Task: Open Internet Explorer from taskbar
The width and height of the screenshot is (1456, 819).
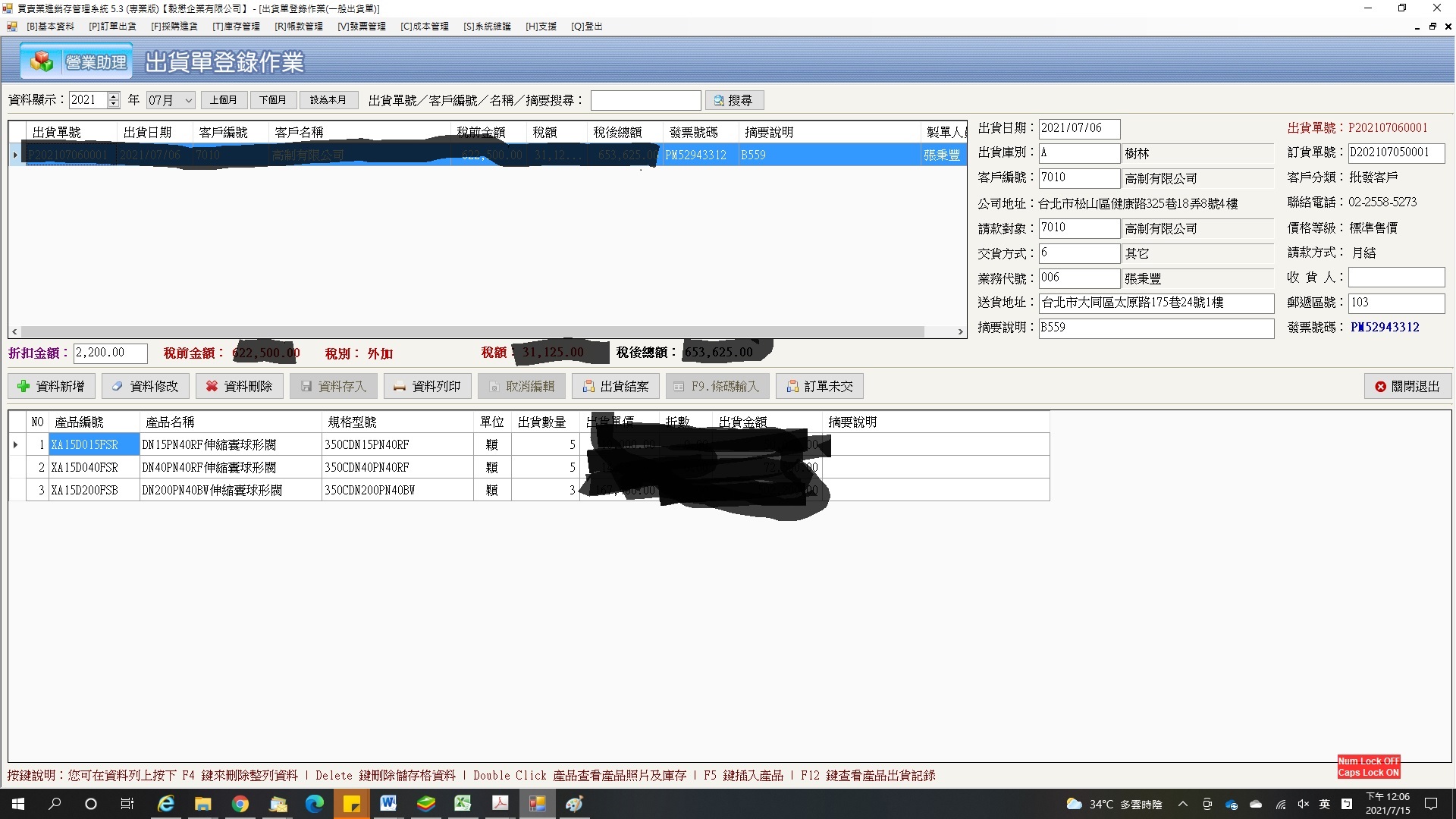Action: coord(165,804)
